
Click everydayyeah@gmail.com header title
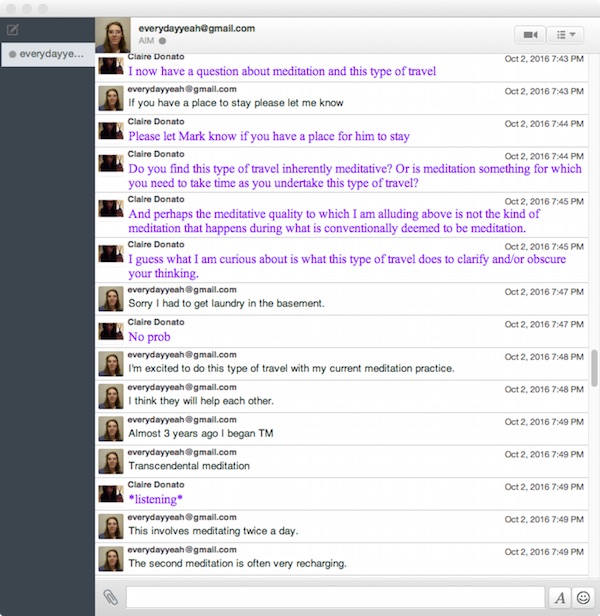tap(196, 28)
